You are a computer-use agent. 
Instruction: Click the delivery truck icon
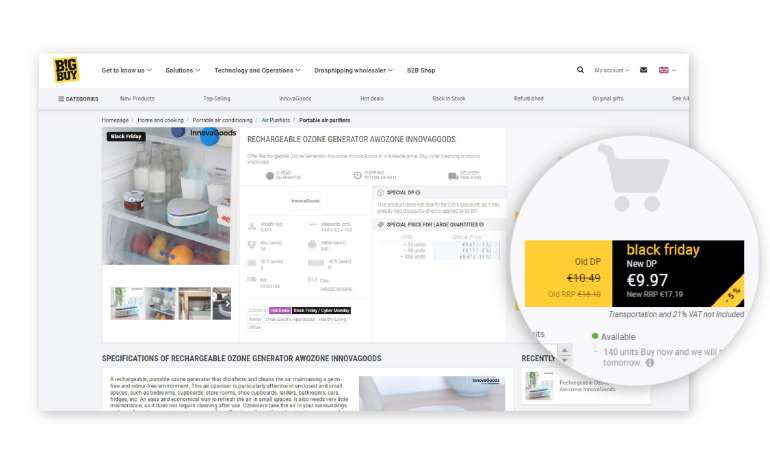pyautogui.click(x=453, y=176)
